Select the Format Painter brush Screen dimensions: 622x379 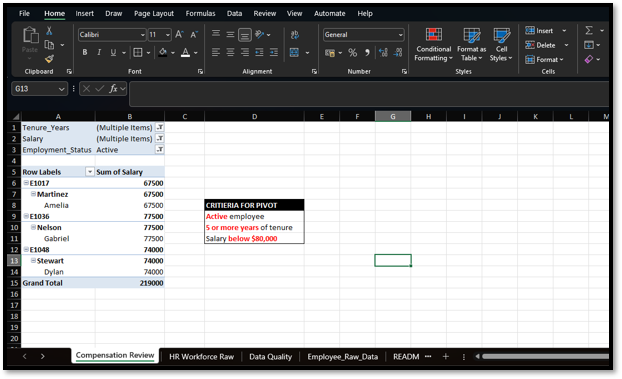click(x=49, y=59)
